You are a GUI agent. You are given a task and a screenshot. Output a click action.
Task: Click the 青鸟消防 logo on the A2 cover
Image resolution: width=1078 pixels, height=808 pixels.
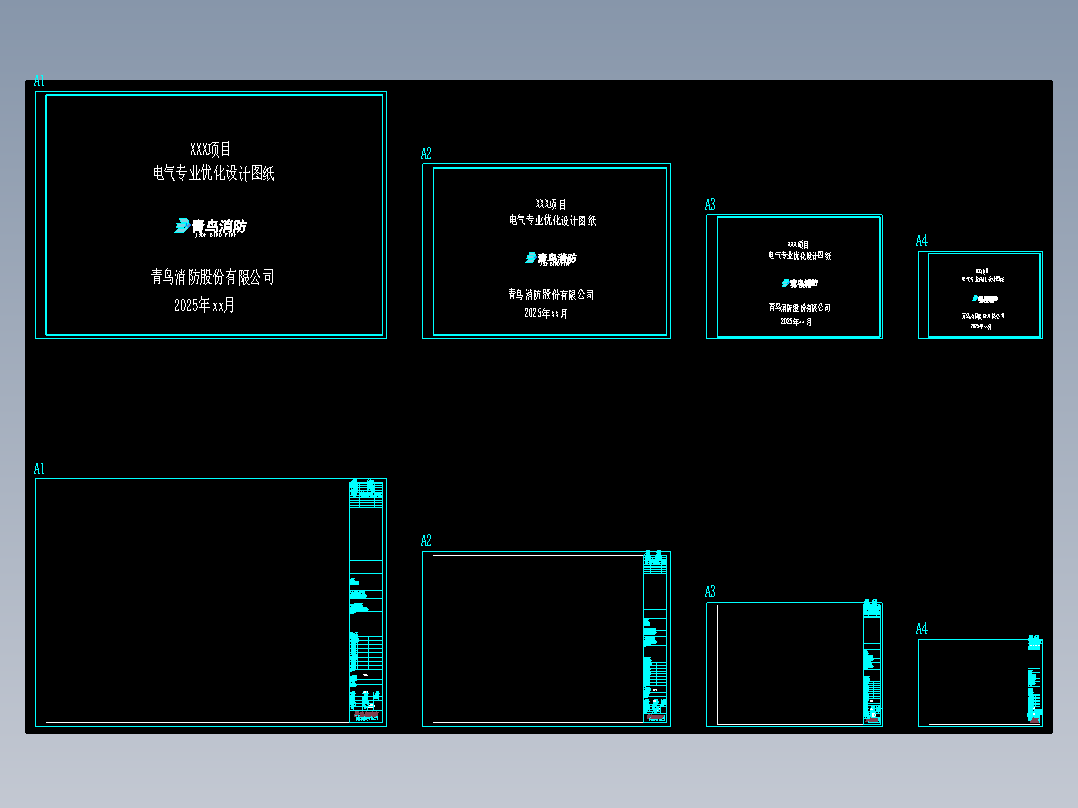point(551,259)
